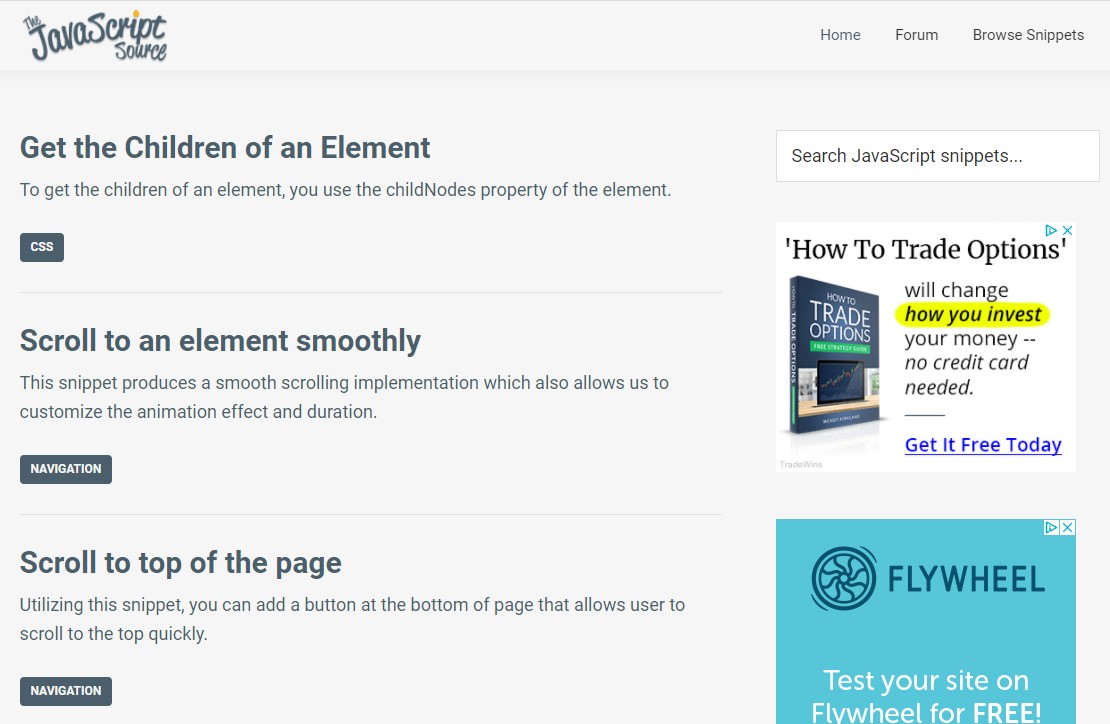1110x724 pixels.
Task: Open Scroll to top of the page article
Action: [x=181, y=563]
